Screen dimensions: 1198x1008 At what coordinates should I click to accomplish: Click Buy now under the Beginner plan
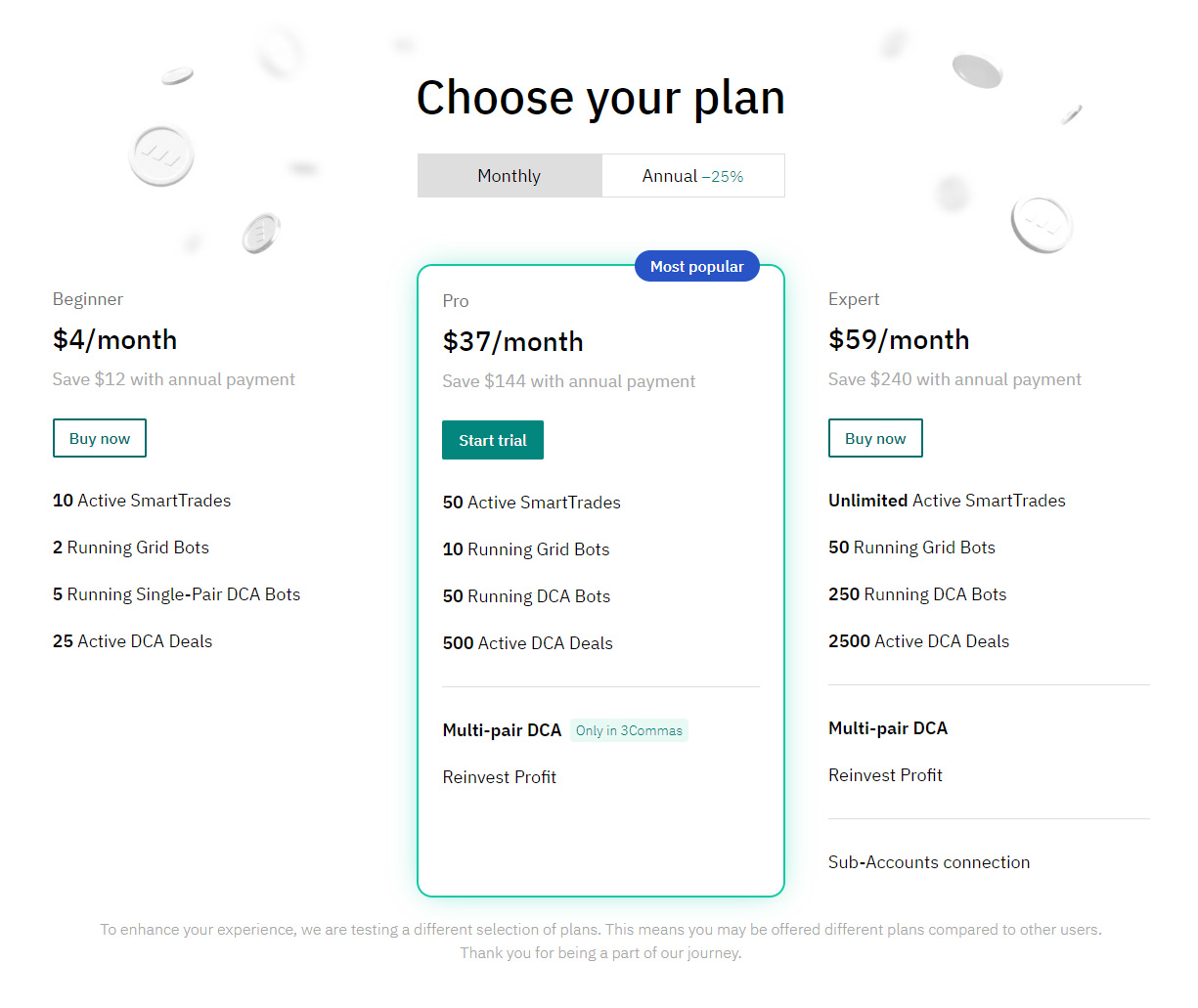99,438
